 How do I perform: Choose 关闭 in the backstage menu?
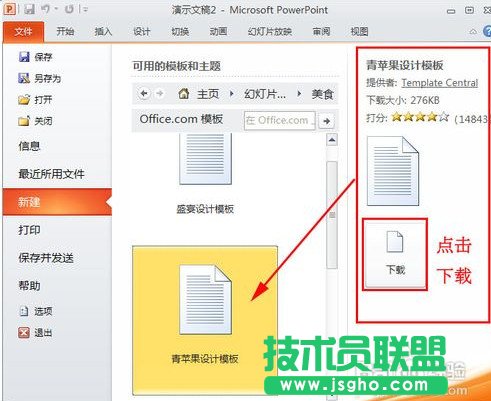pos(35,121)
